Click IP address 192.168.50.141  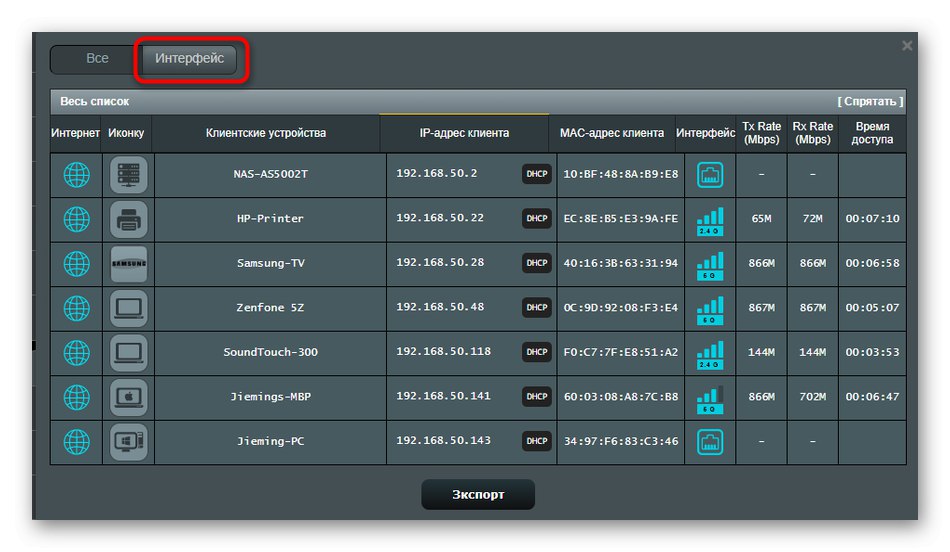pos(443,396)
